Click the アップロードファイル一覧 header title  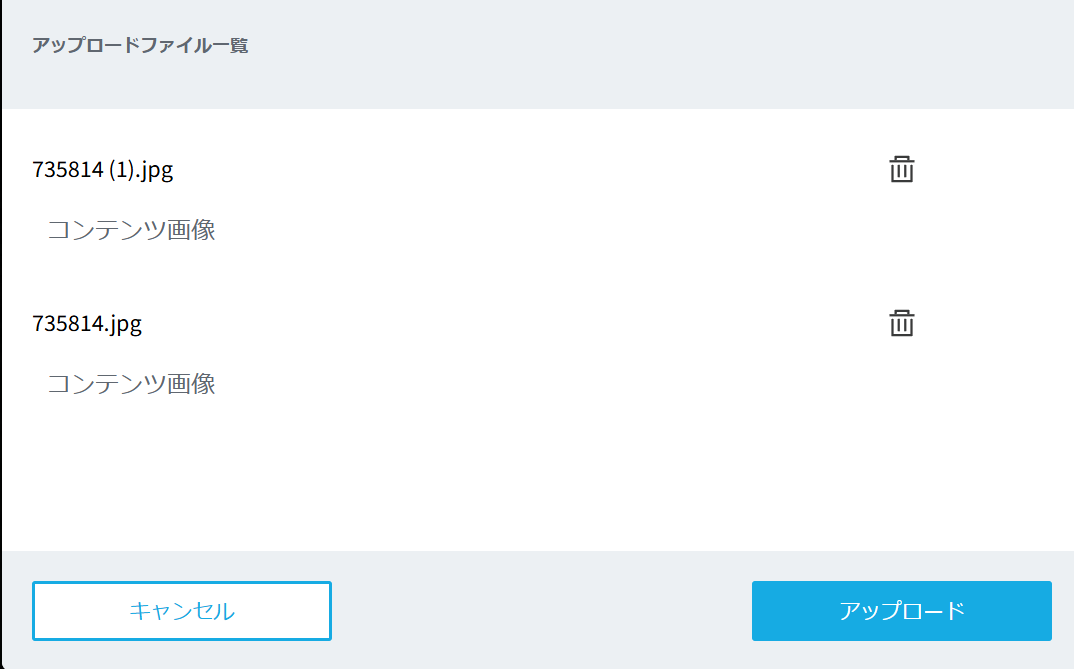[x=140, y=46]
